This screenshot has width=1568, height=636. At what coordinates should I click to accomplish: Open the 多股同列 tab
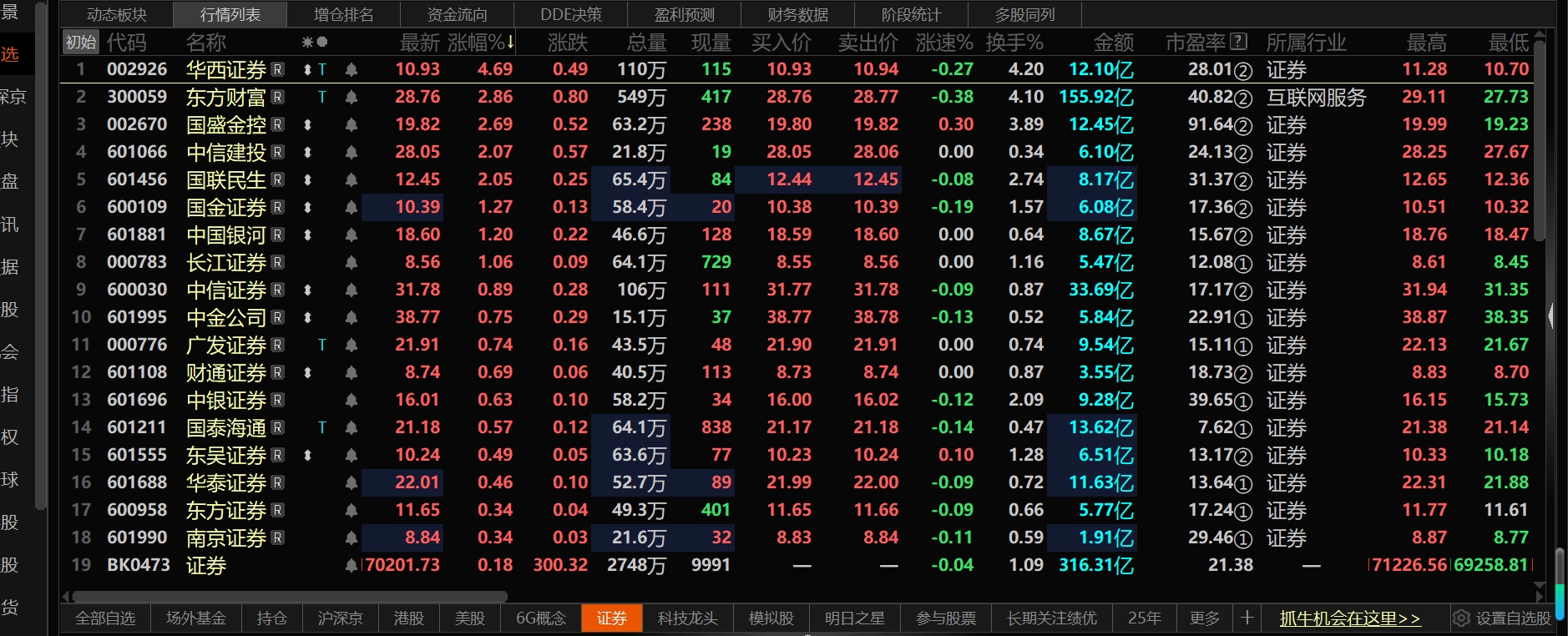pos(1025,14)
